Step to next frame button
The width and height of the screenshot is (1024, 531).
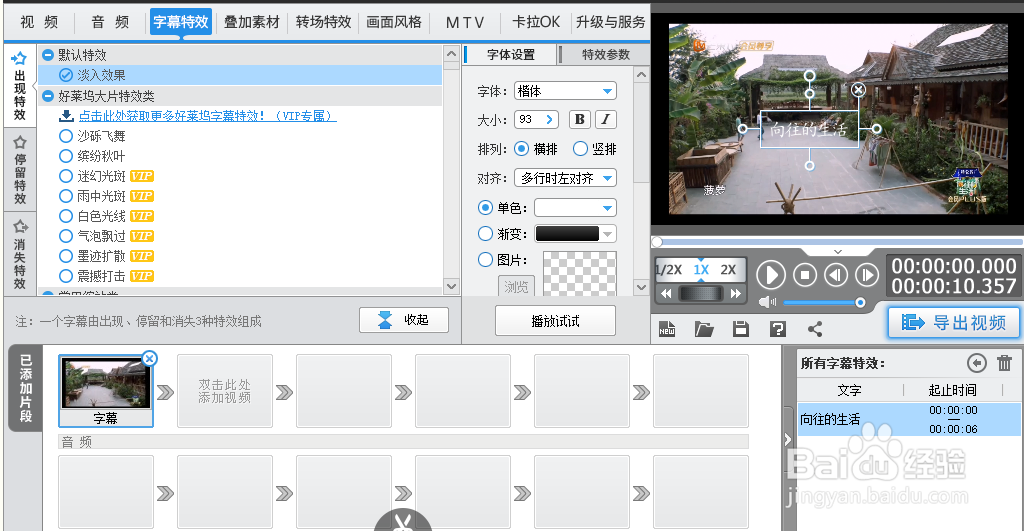867,275
